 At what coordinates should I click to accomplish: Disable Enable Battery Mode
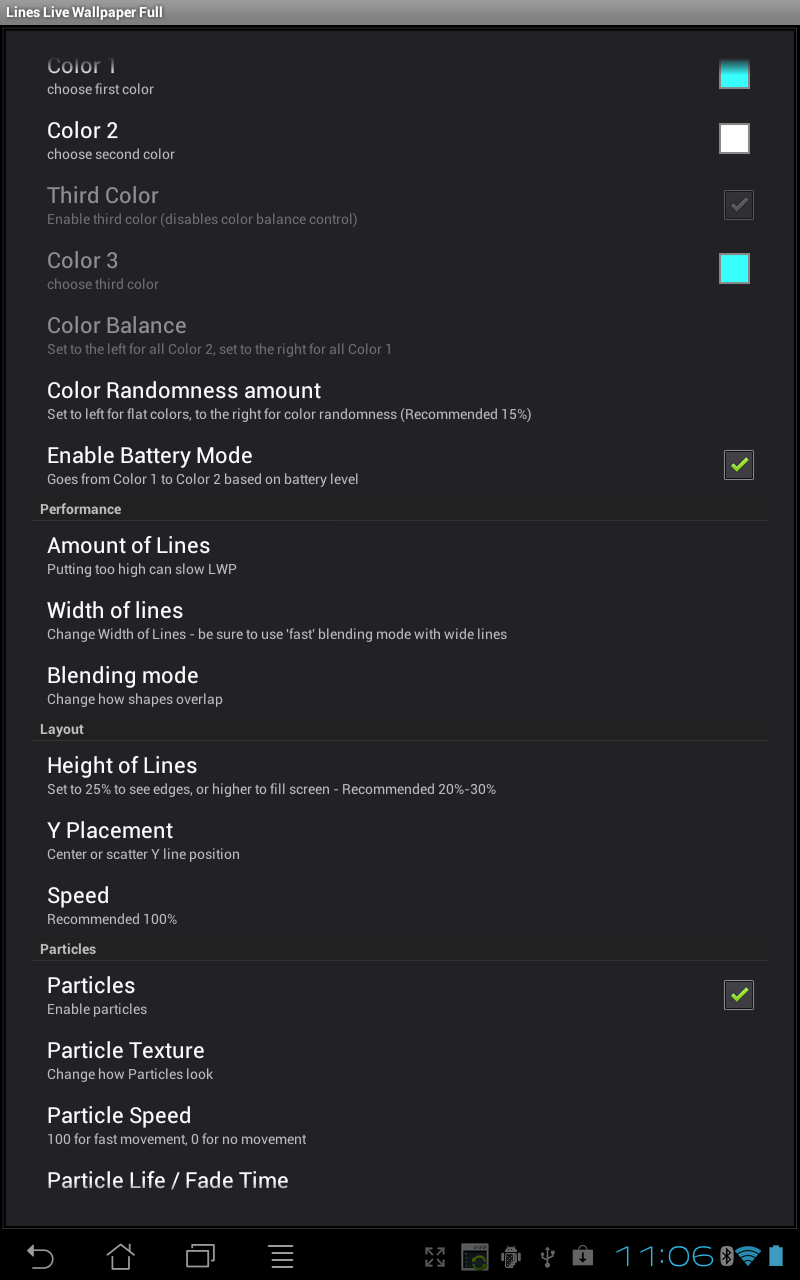click(x=738, y=464)
